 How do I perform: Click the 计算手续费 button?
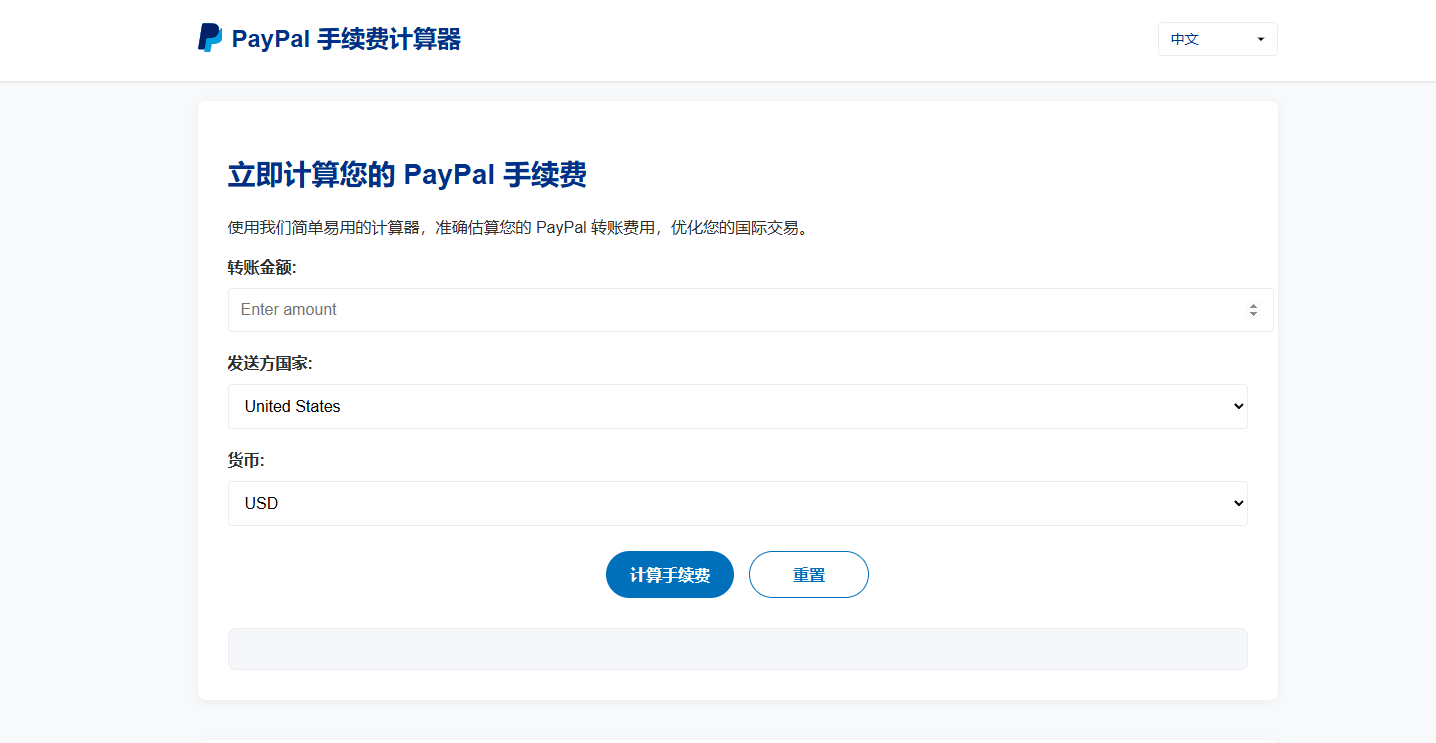[x=670, y=575]
